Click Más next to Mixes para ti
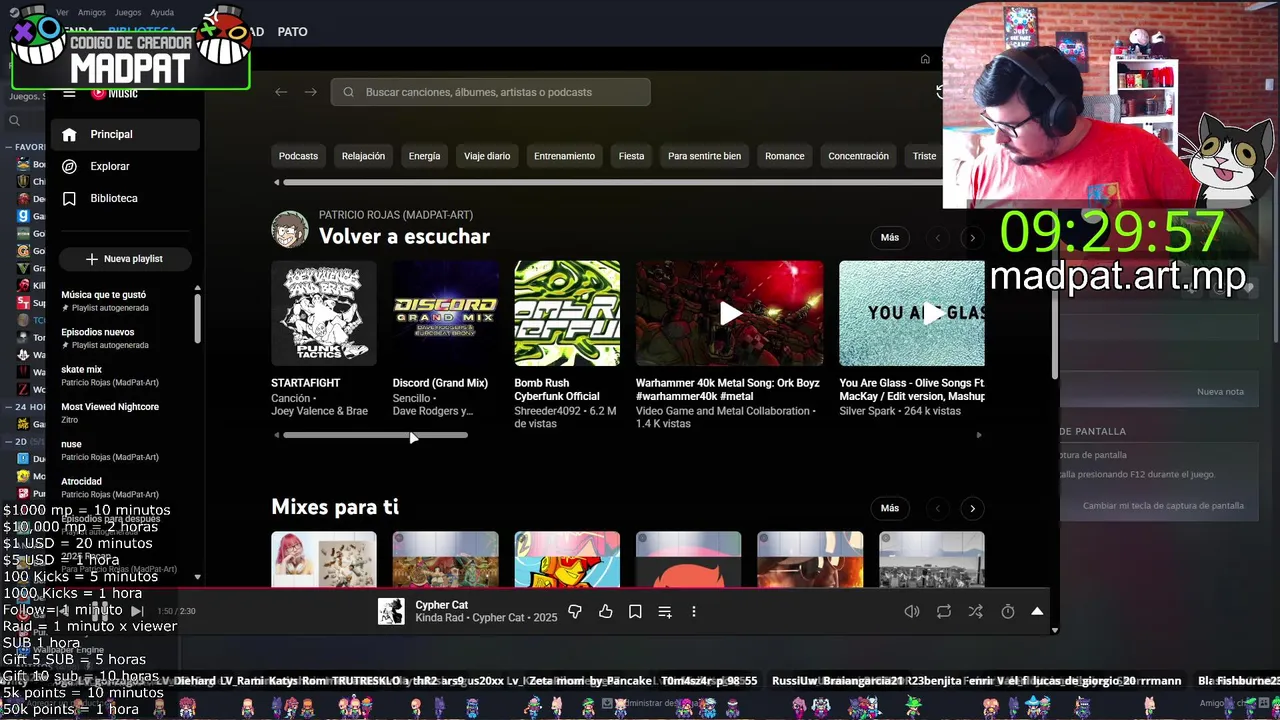 [890, 508]
